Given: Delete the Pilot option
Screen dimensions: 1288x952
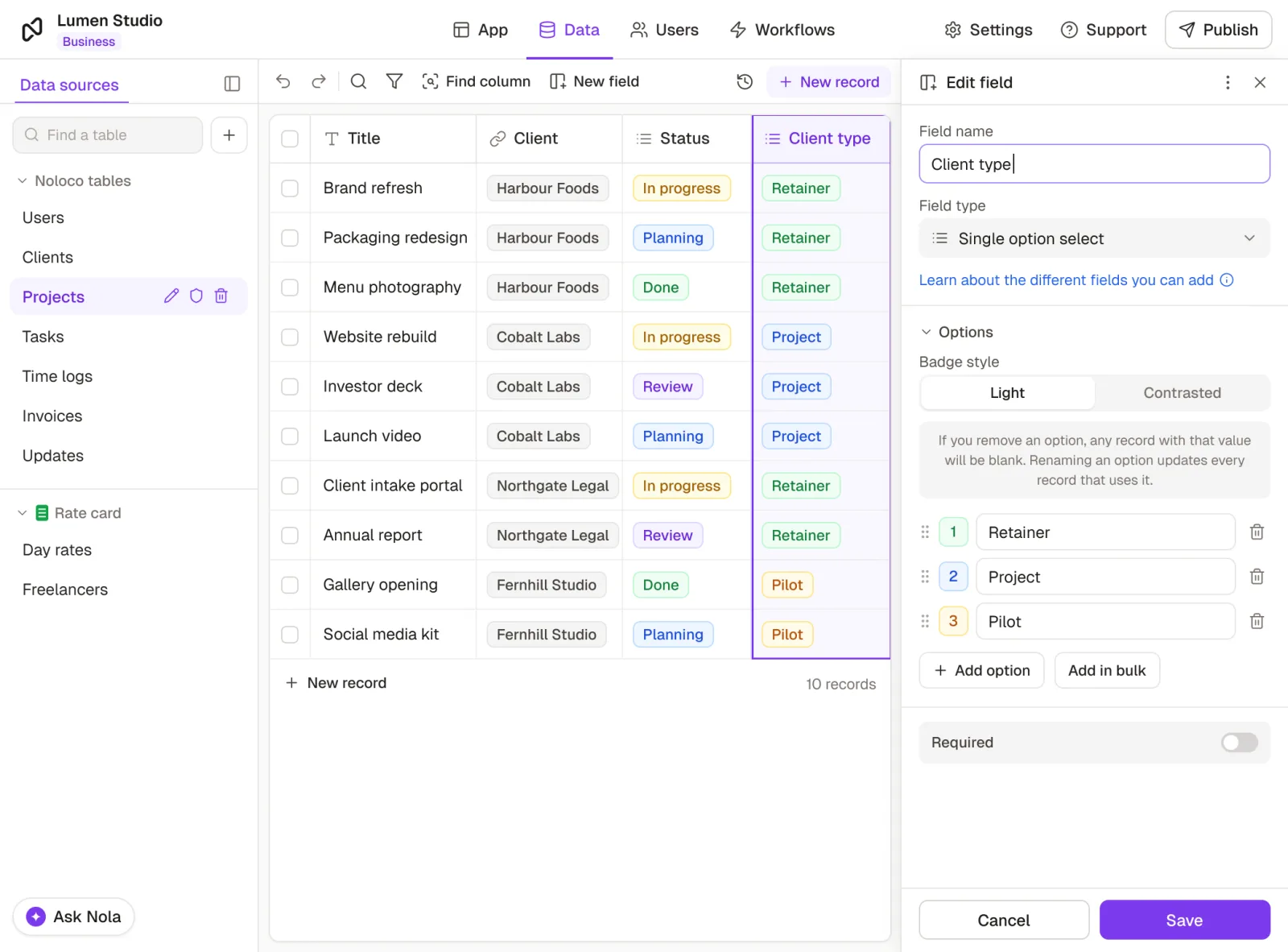Looking at the screenshot, I should 1257,621.
